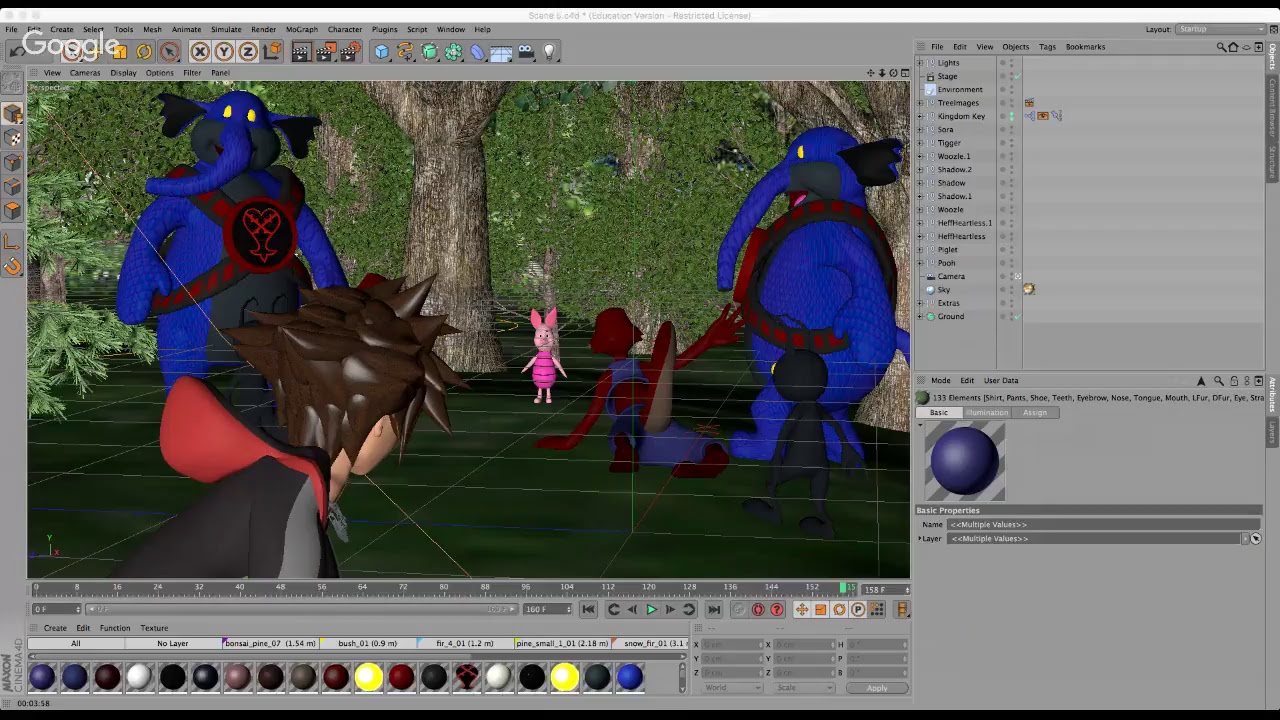1280x720 pixels.
Task: Toggle the Z axis lock
Action: click(x=248, y=52)
